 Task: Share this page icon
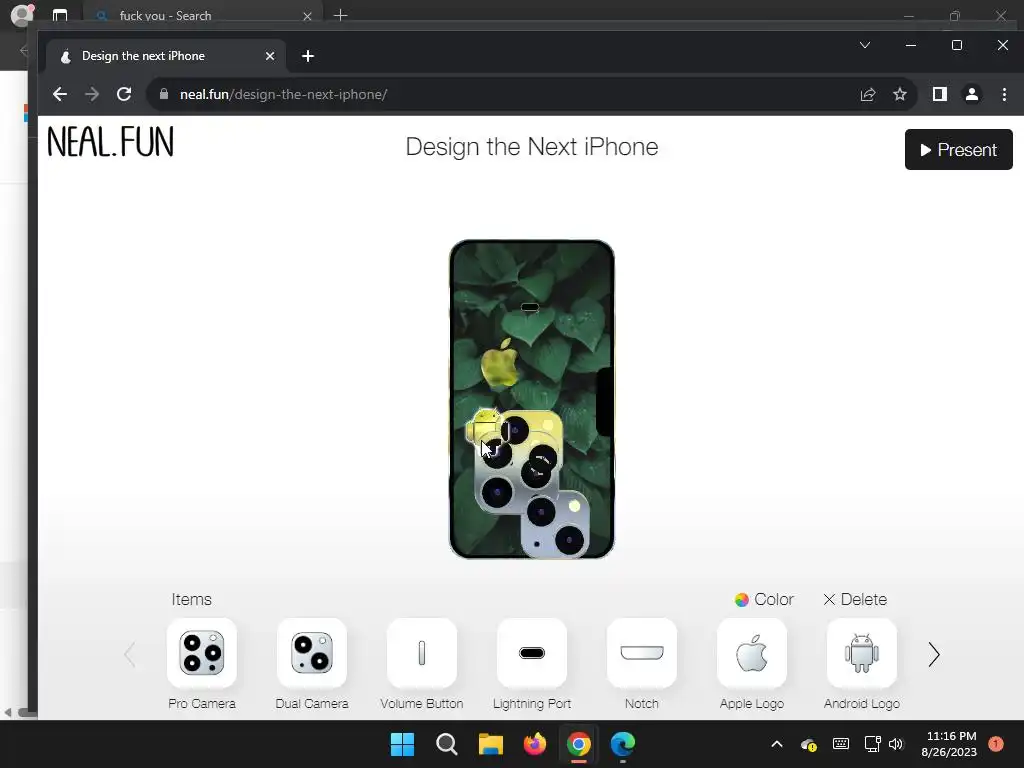[868, 94]
